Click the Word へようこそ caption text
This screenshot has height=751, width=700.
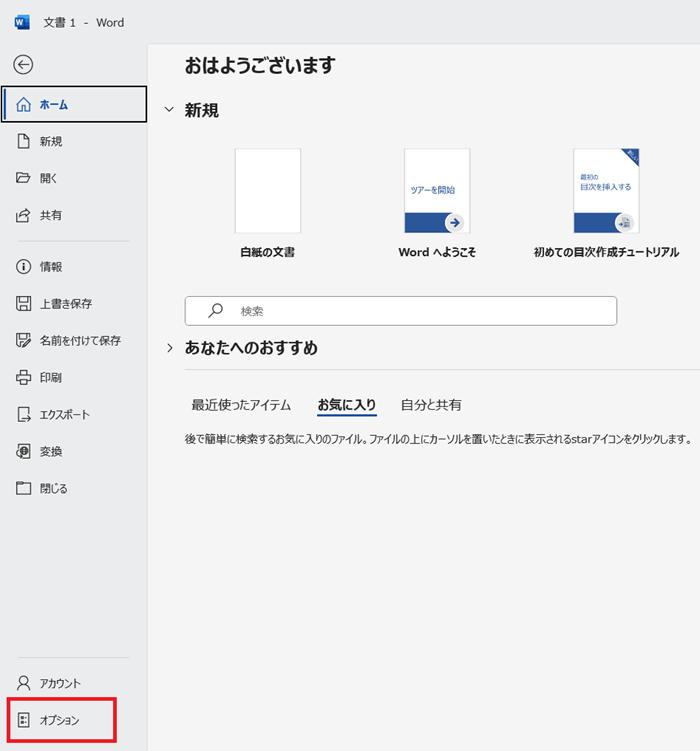pos(437,252)
